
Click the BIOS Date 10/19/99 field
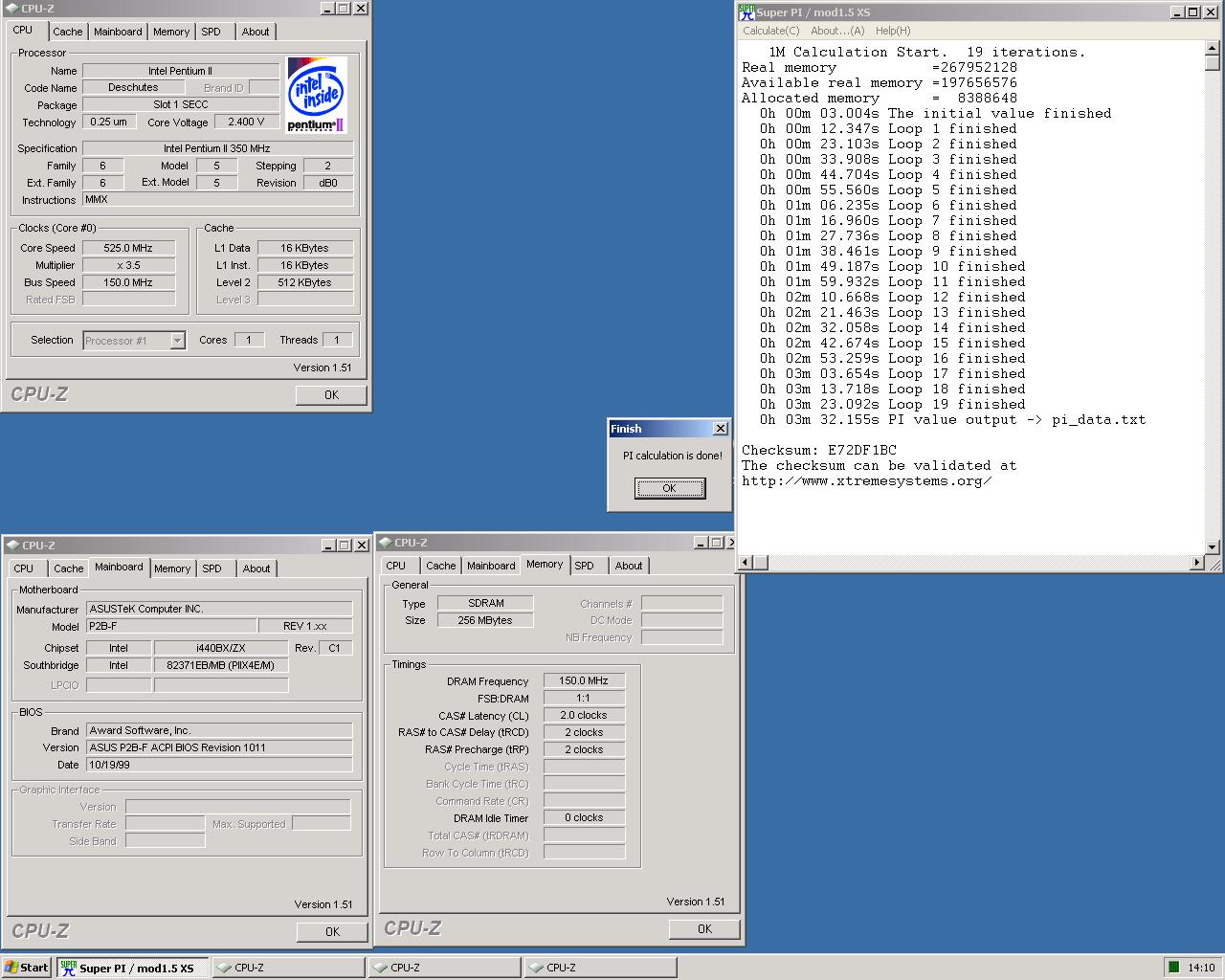tap(219, 765)
